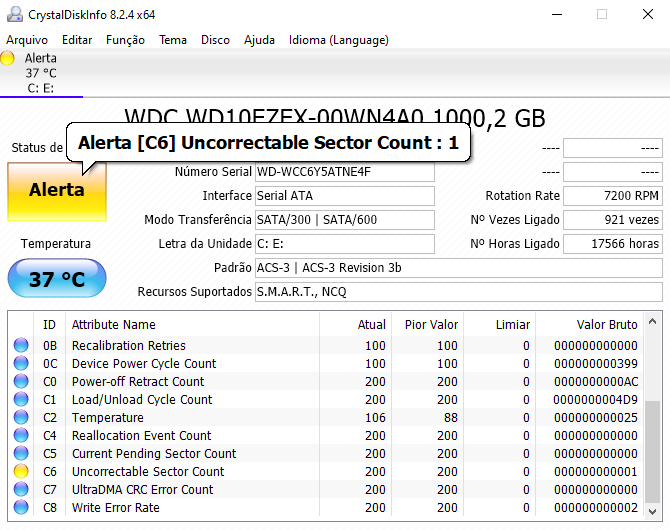This screenshot has height=530, width=670.
Task: Click the status dot for UltraDMA CRC Error Count
Action: coord(21,489)
